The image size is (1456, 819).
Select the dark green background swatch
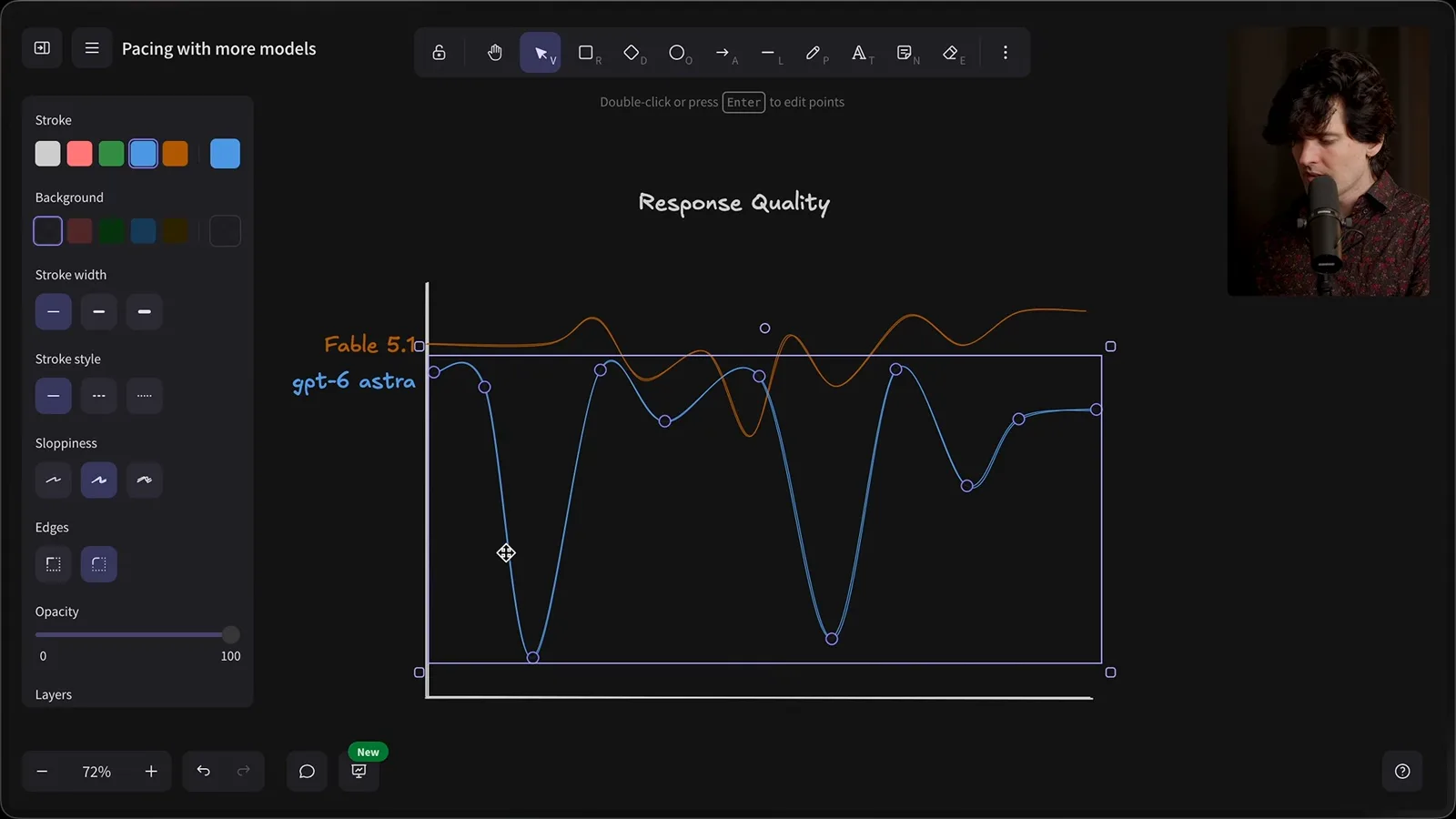(x=111, y=231)
